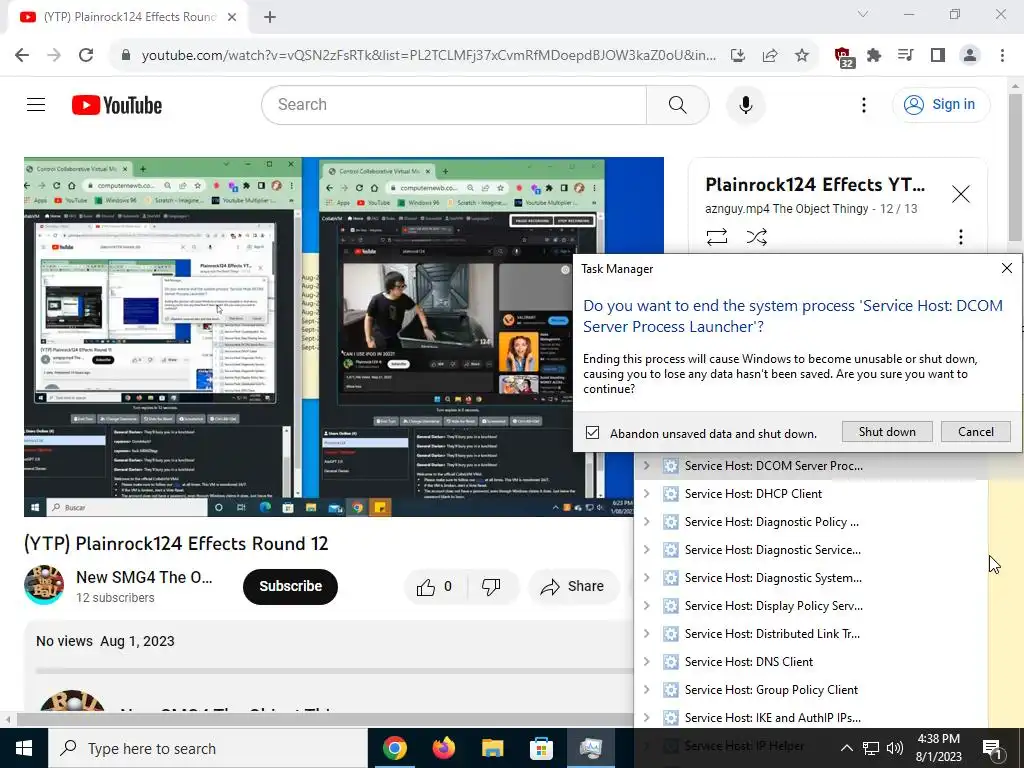
Task: Show hidden tray icons chevron
Action: [846, 748]
